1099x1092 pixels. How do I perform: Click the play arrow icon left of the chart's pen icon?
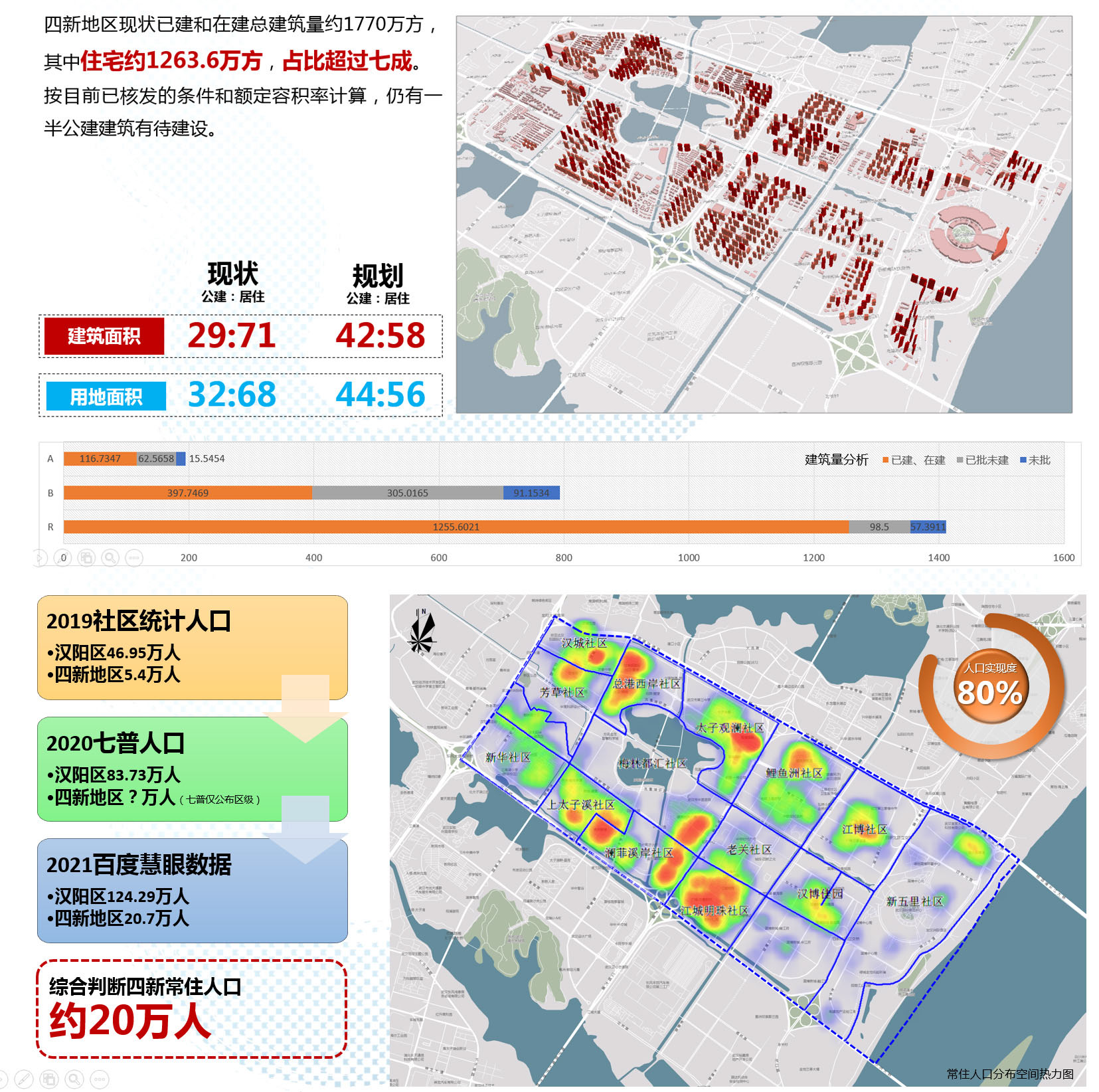[40, 558]
